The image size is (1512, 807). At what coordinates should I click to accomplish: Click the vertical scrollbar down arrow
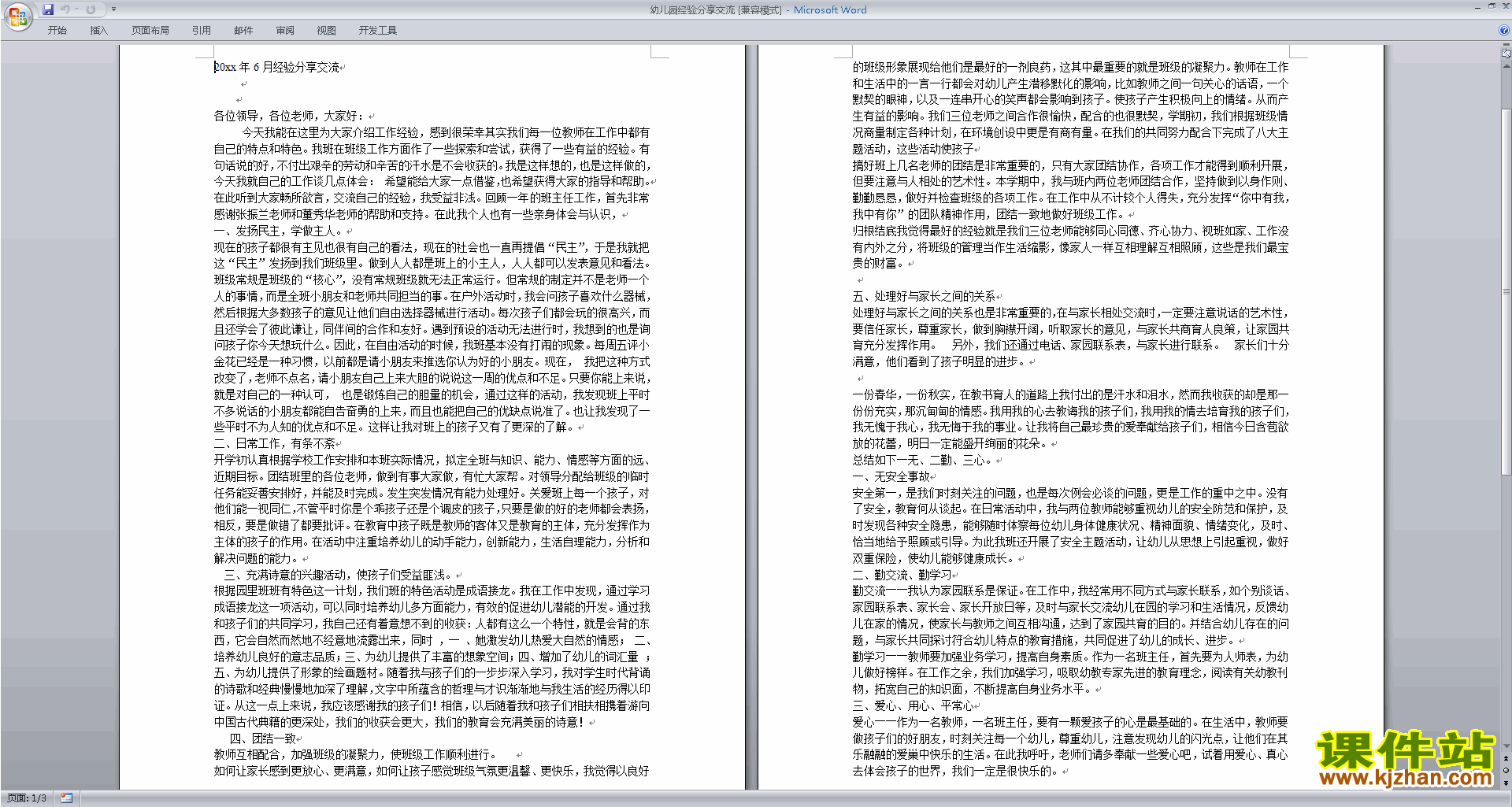pos(1506,746)
